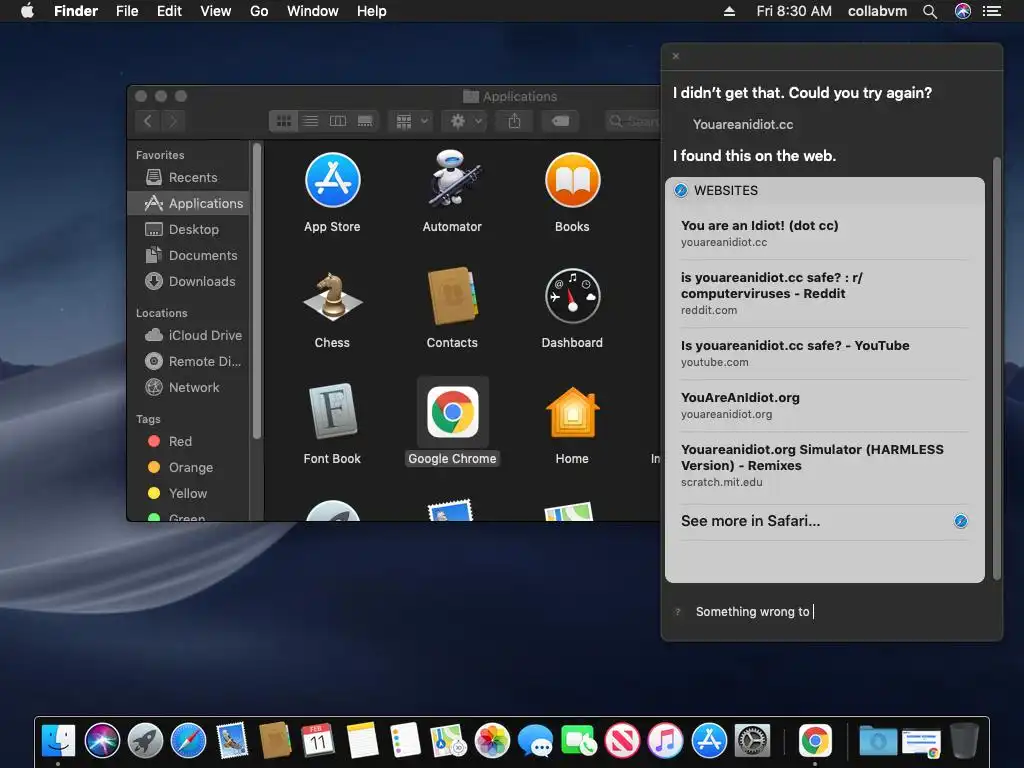The image size is (1024, 768).
Task: Select Remote Disc in sidebar
Action: click(x=188, y=361)
